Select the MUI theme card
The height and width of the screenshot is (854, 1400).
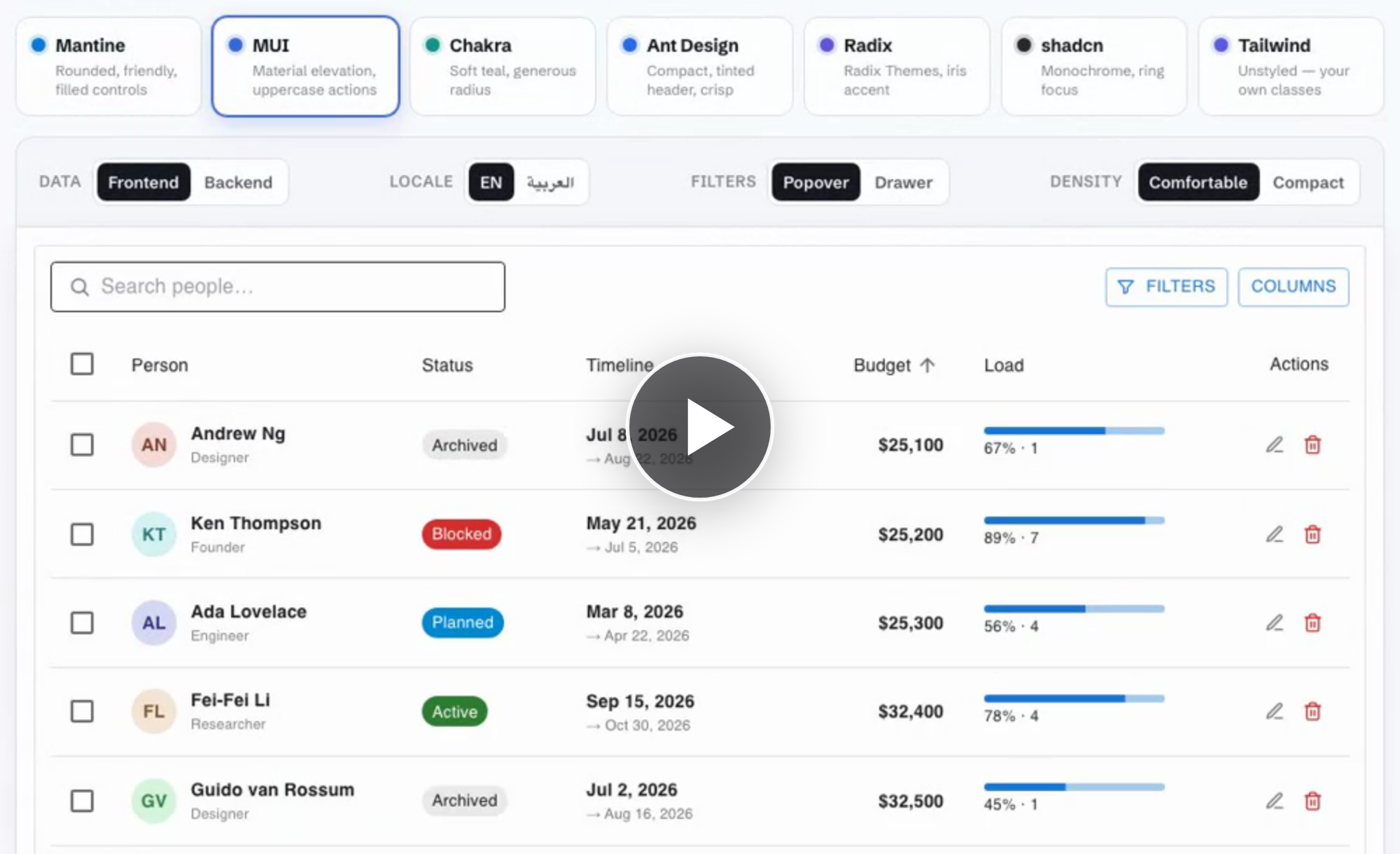(306, 66)
